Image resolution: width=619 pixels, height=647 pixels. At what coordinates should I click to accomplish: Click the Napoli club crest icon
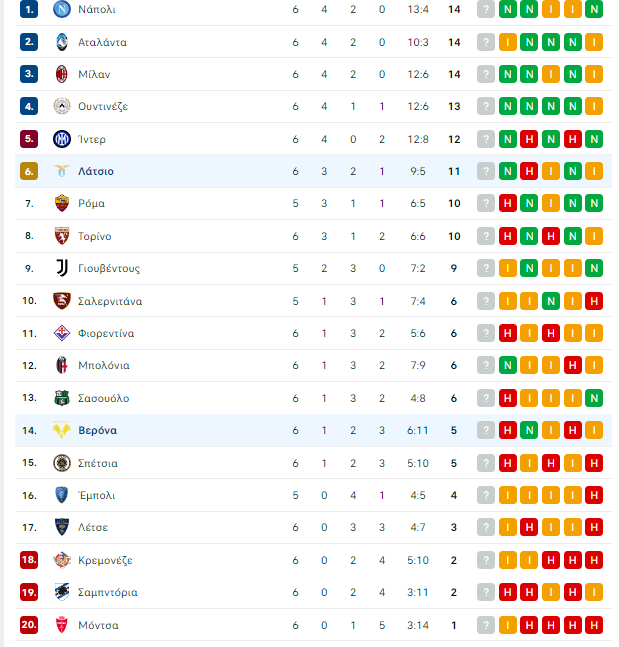[61, 9]
